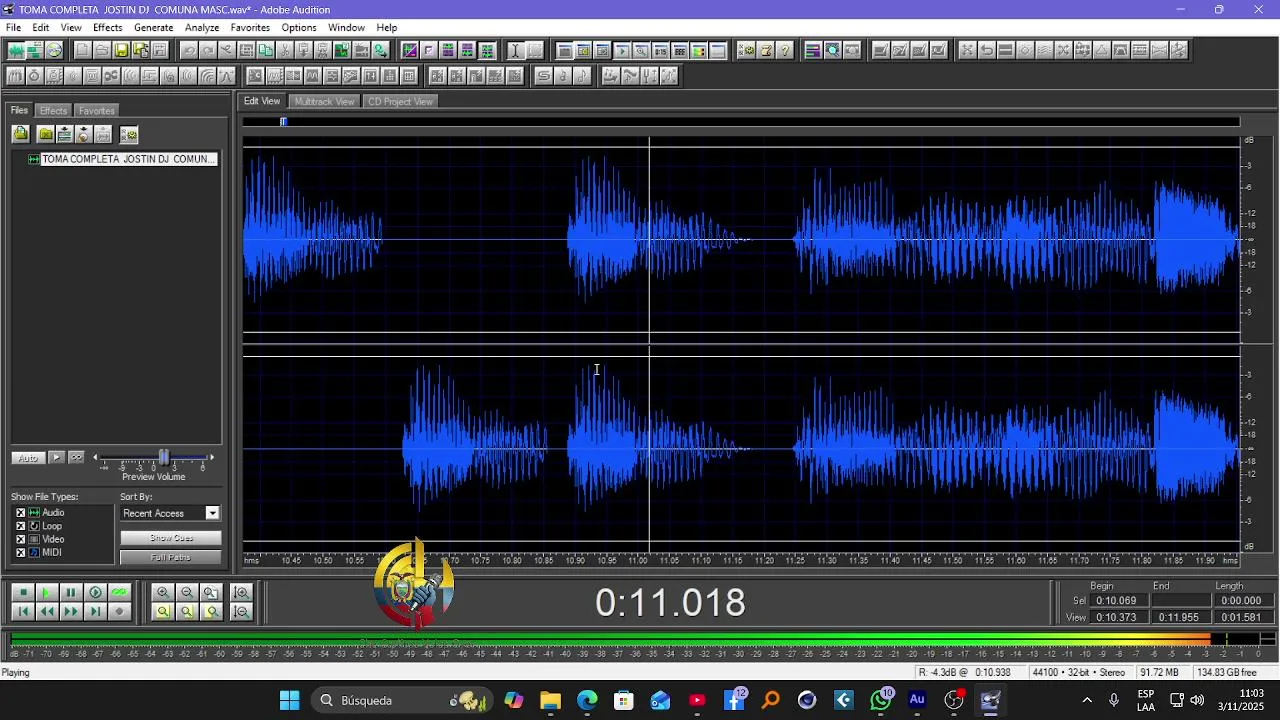1280x720 pixels.
Task: Open Adobe Audition Au taskbar icon
Action: tap(917, 700)
